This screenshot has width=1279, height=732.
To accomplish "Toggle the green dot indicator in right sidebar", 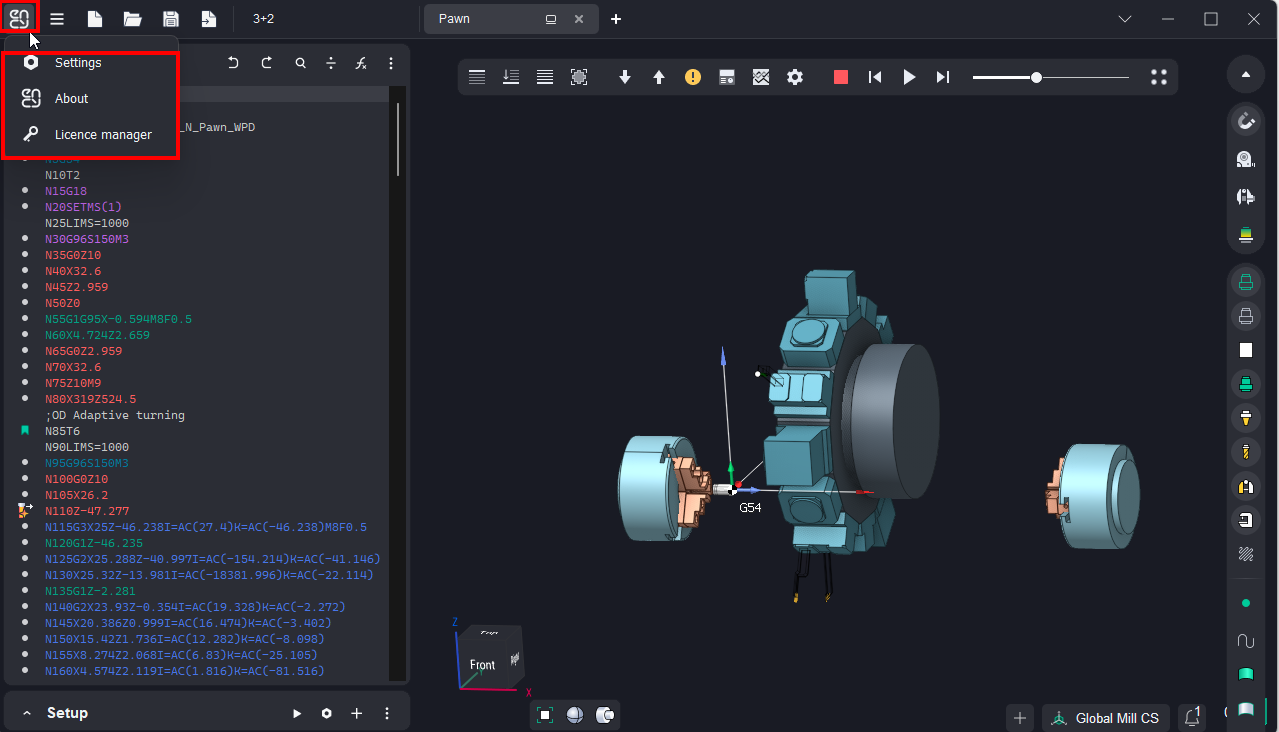I will (x=1246, y=603).
